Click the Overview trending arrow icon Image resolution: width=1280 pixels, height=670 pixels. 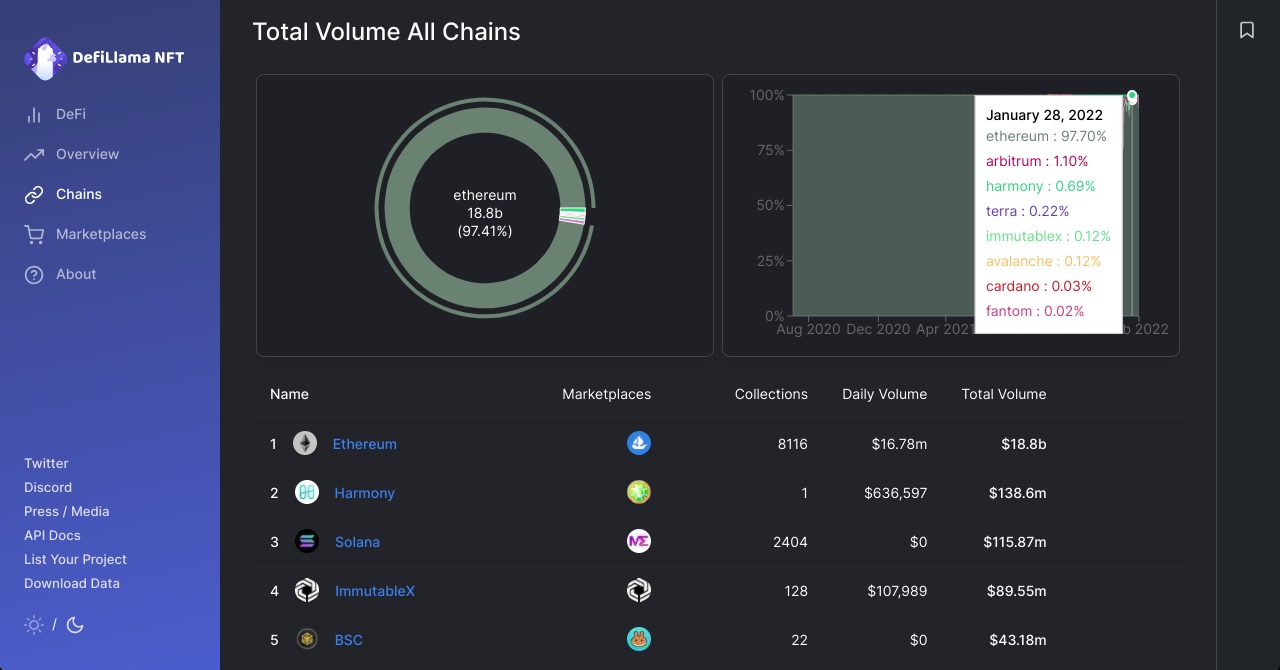pyautogui.click(x=34, y=155)
